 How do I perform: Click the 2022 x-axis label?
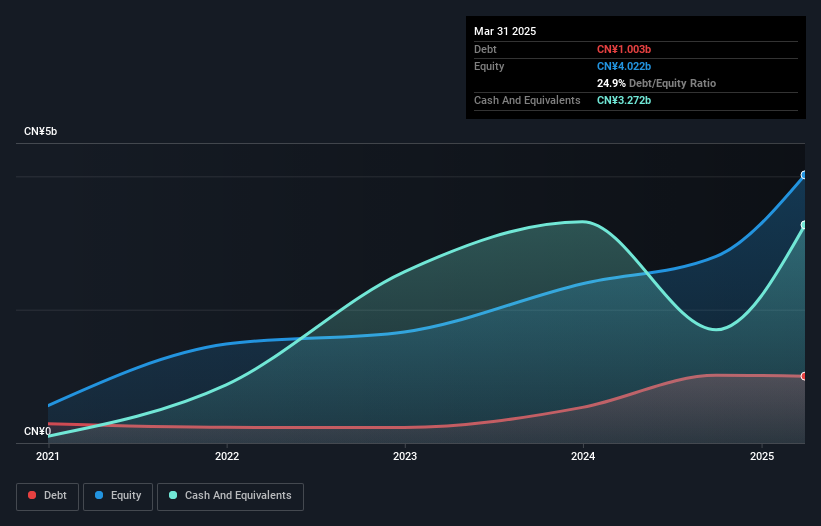pos(227,456)
